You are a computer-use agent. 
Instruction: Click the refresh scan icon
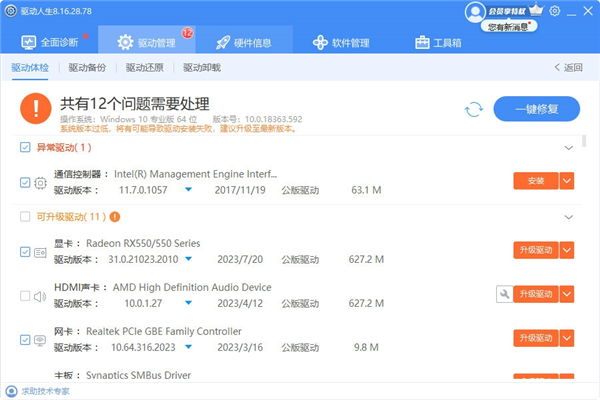tap(474, 109)
